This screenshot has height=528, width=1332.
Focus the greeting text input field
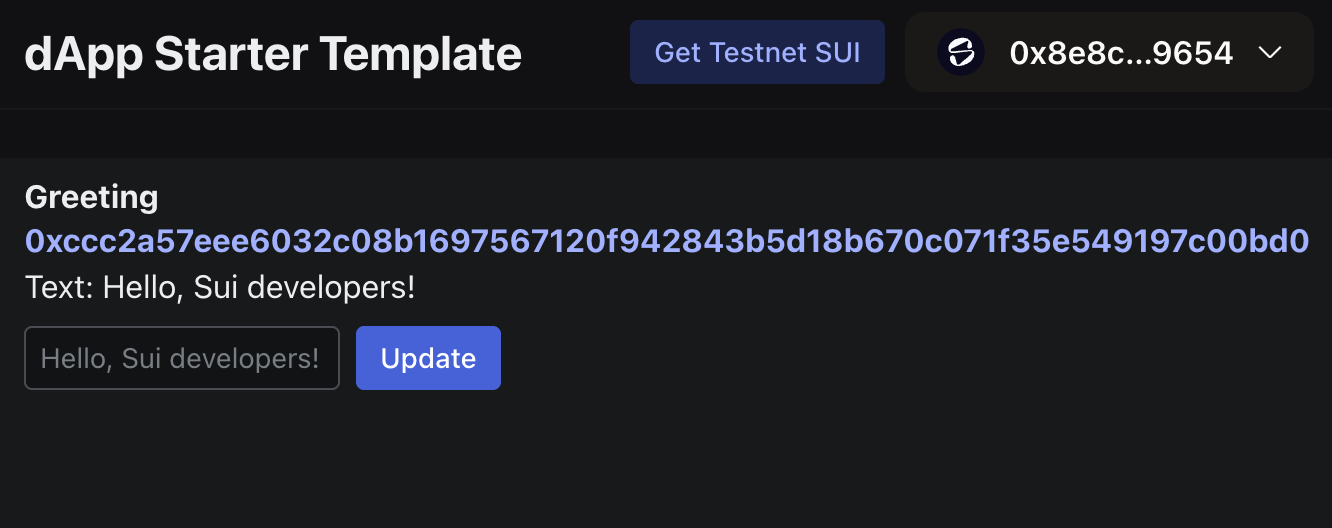click(181, 358)
